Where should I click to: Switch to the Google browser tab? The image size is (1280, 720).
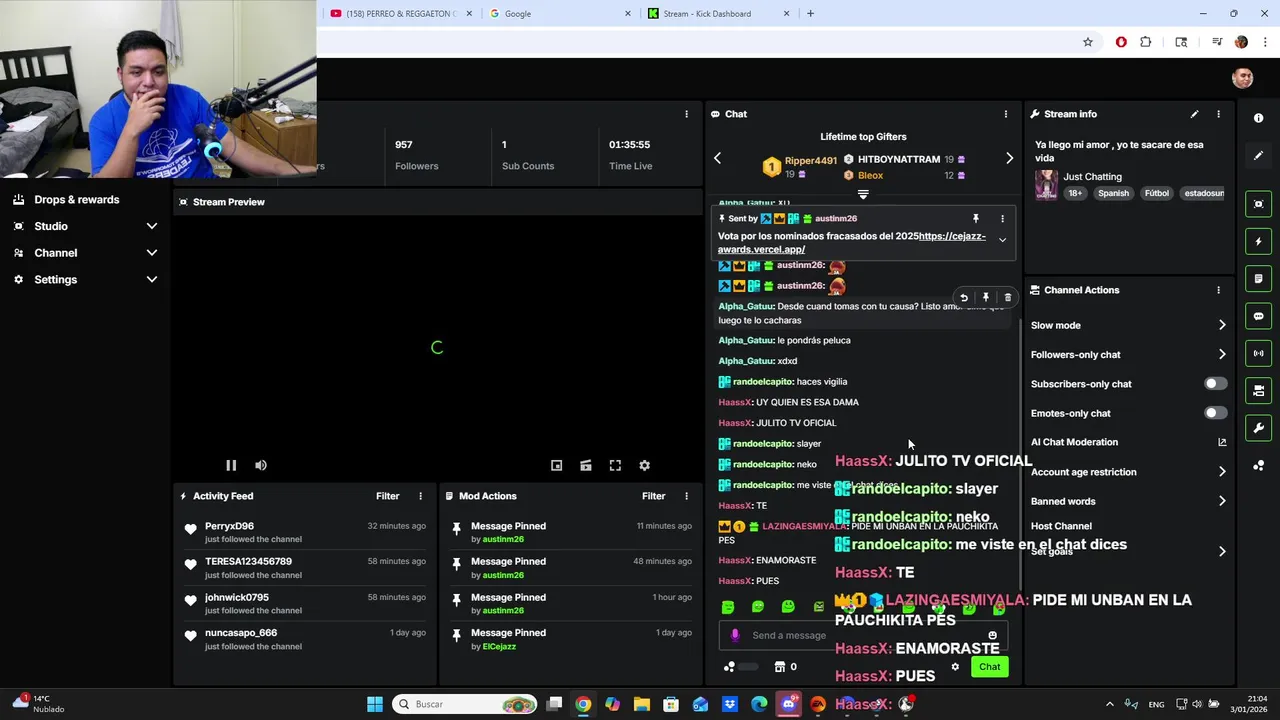[x=560, y=14]
